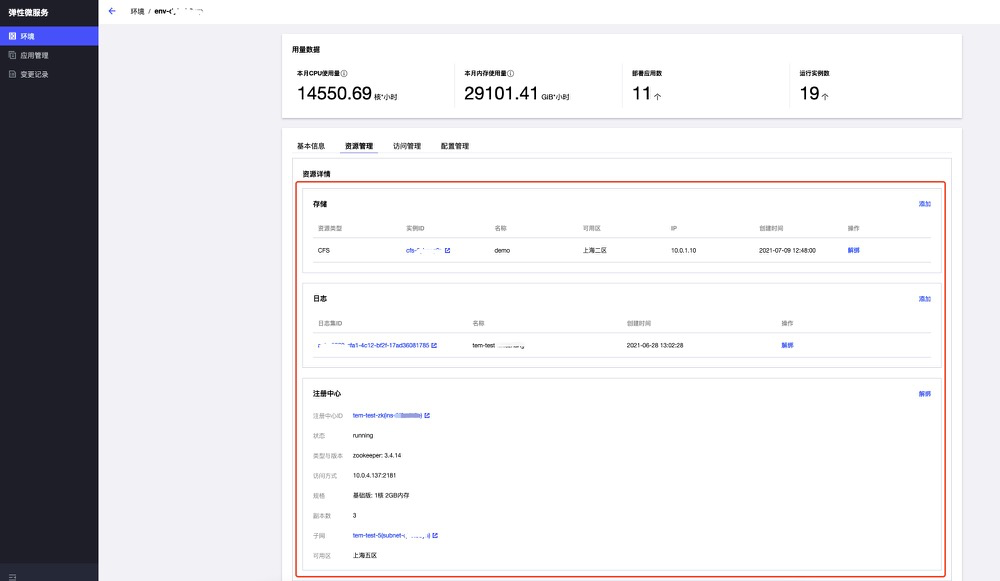Viewport: 1000px width, 581px height.
Task: Click external link icon beside CFS instance ID
Action: click(x=447, y=250)
